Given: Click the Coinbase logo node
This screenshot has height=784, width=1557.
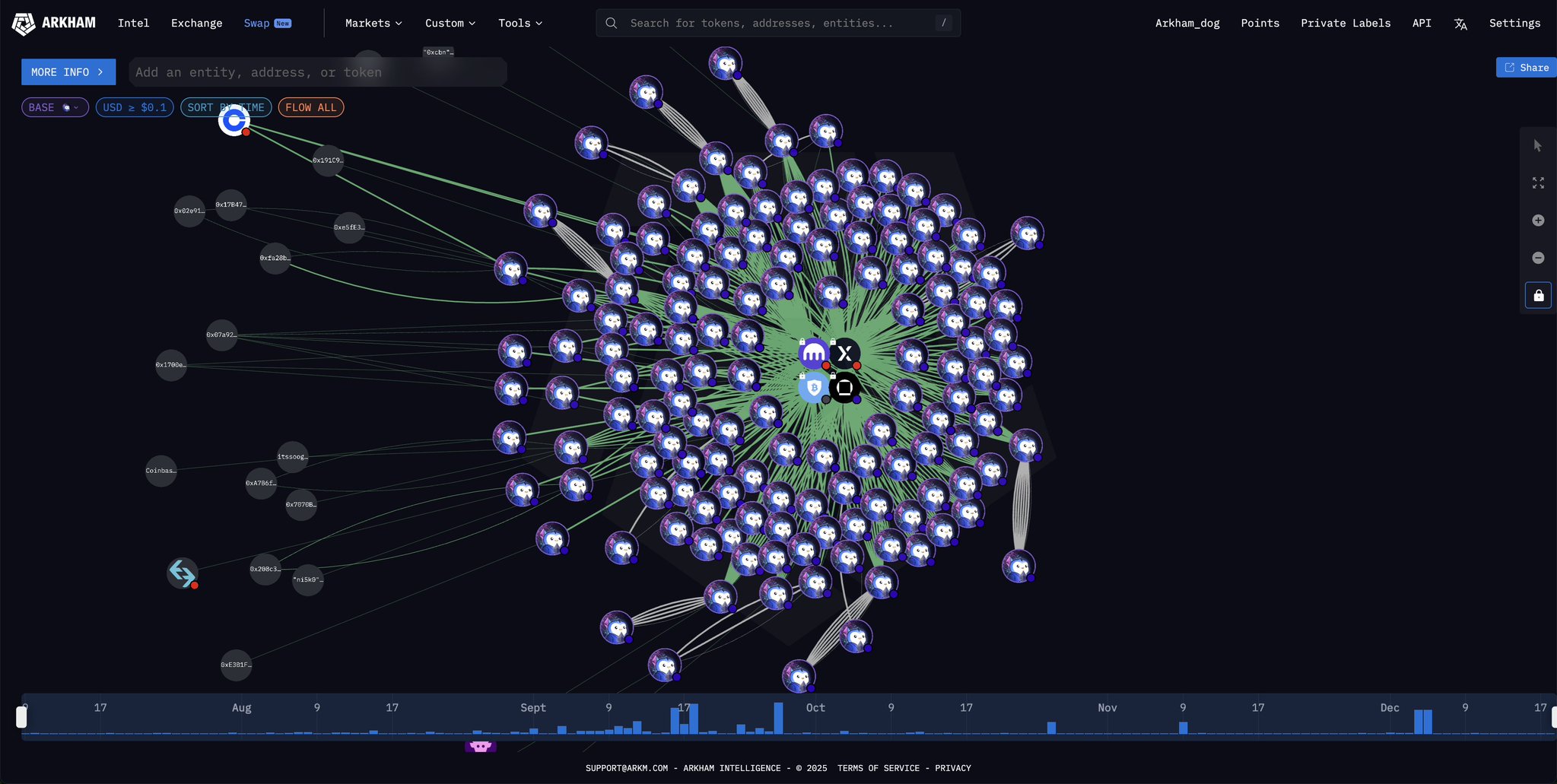Looking at the screenshot, I should click(234, 120).
